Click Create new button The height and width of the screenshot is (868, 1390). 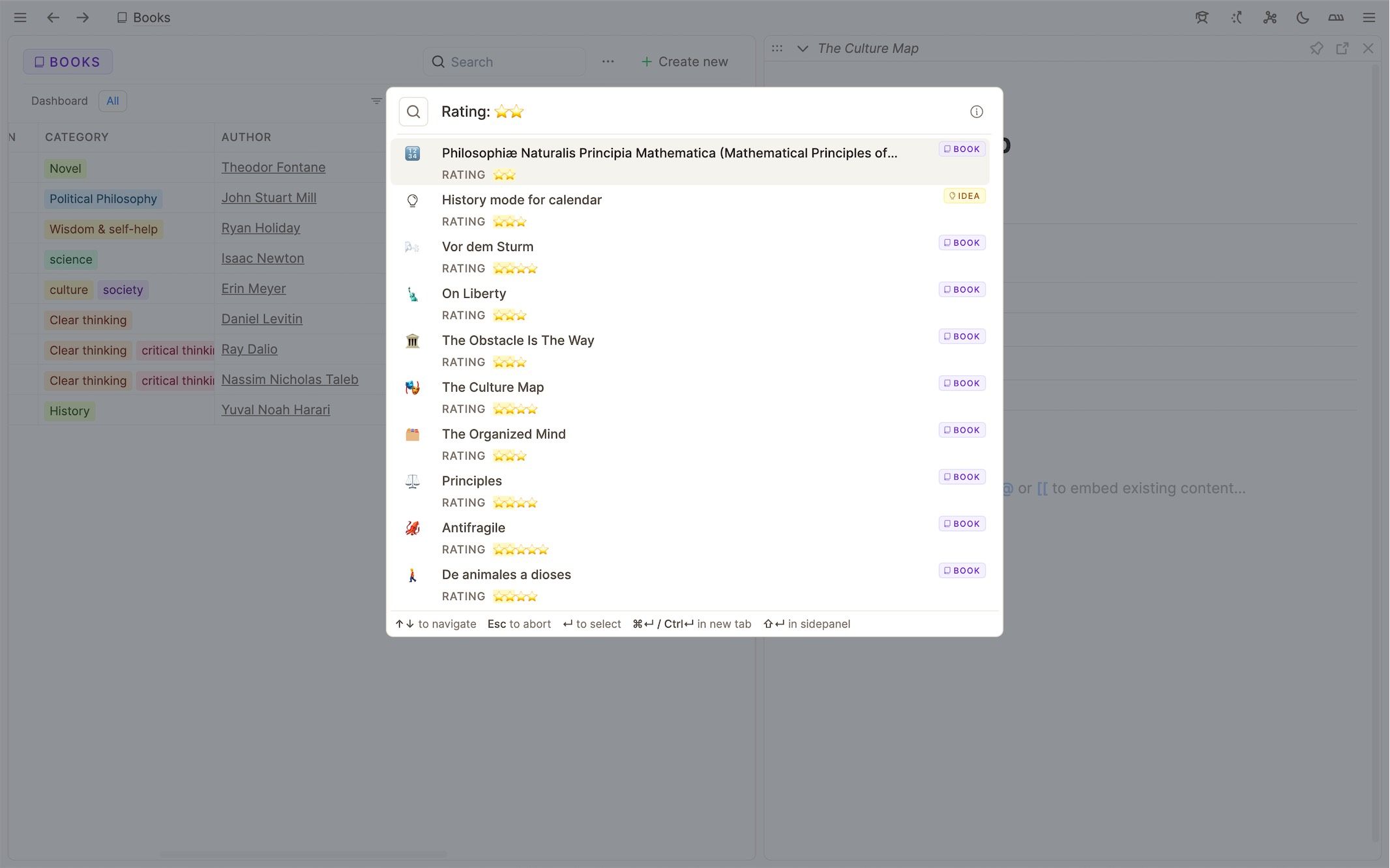point(684,62)
